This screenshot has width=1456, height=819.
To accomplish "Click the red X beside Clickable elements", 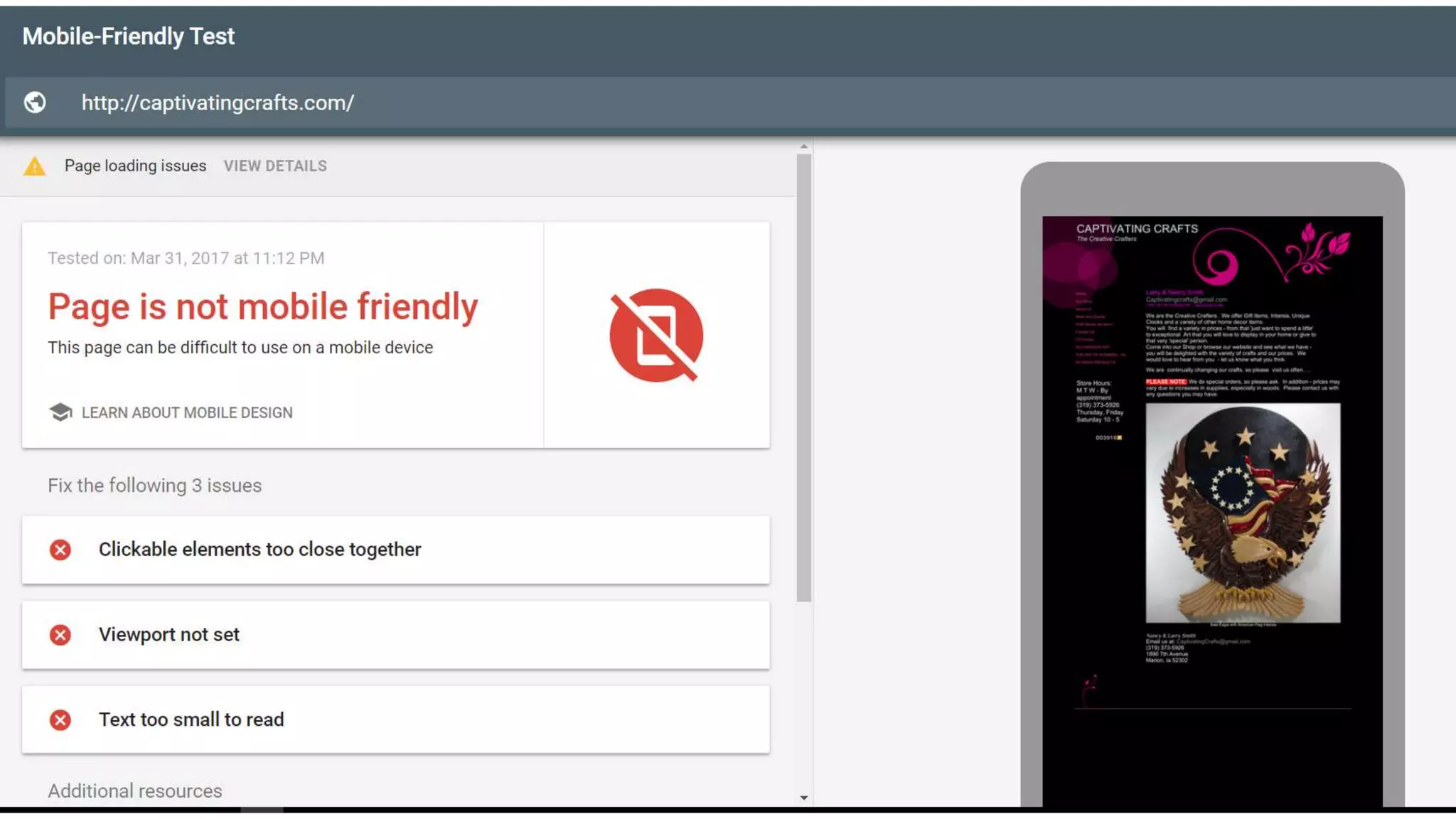I will pyautogui.click(x=60, y=550).
